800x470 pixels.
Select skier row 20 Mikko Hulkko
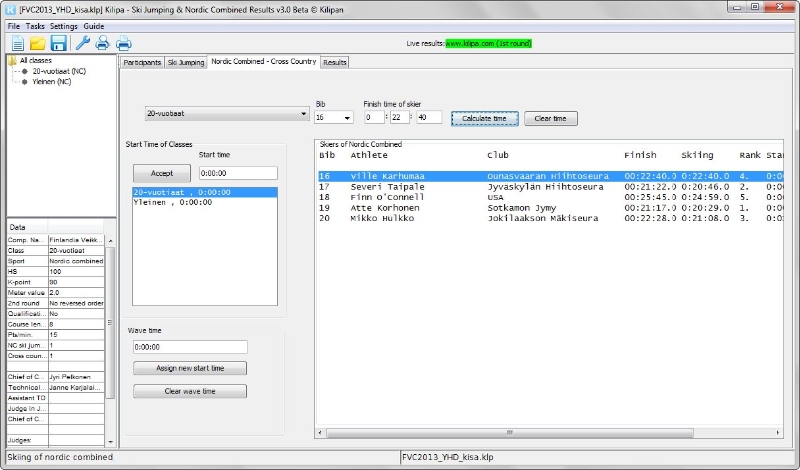551,218
